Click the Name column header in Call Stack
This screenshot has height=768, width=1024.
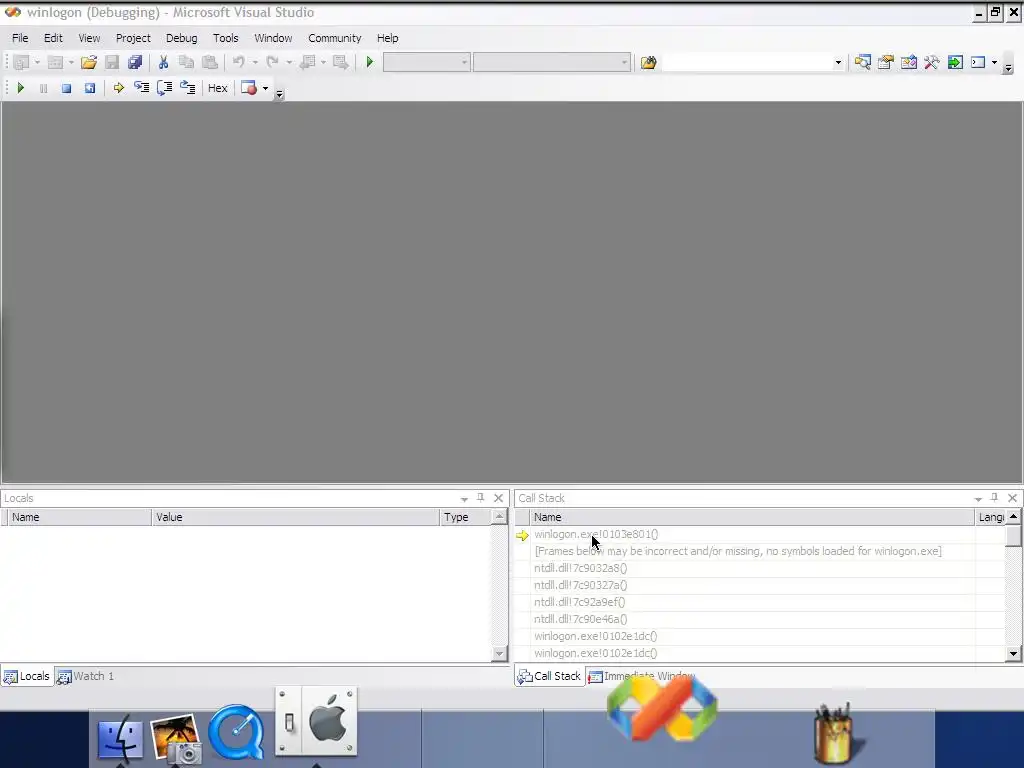click(752, 517)
